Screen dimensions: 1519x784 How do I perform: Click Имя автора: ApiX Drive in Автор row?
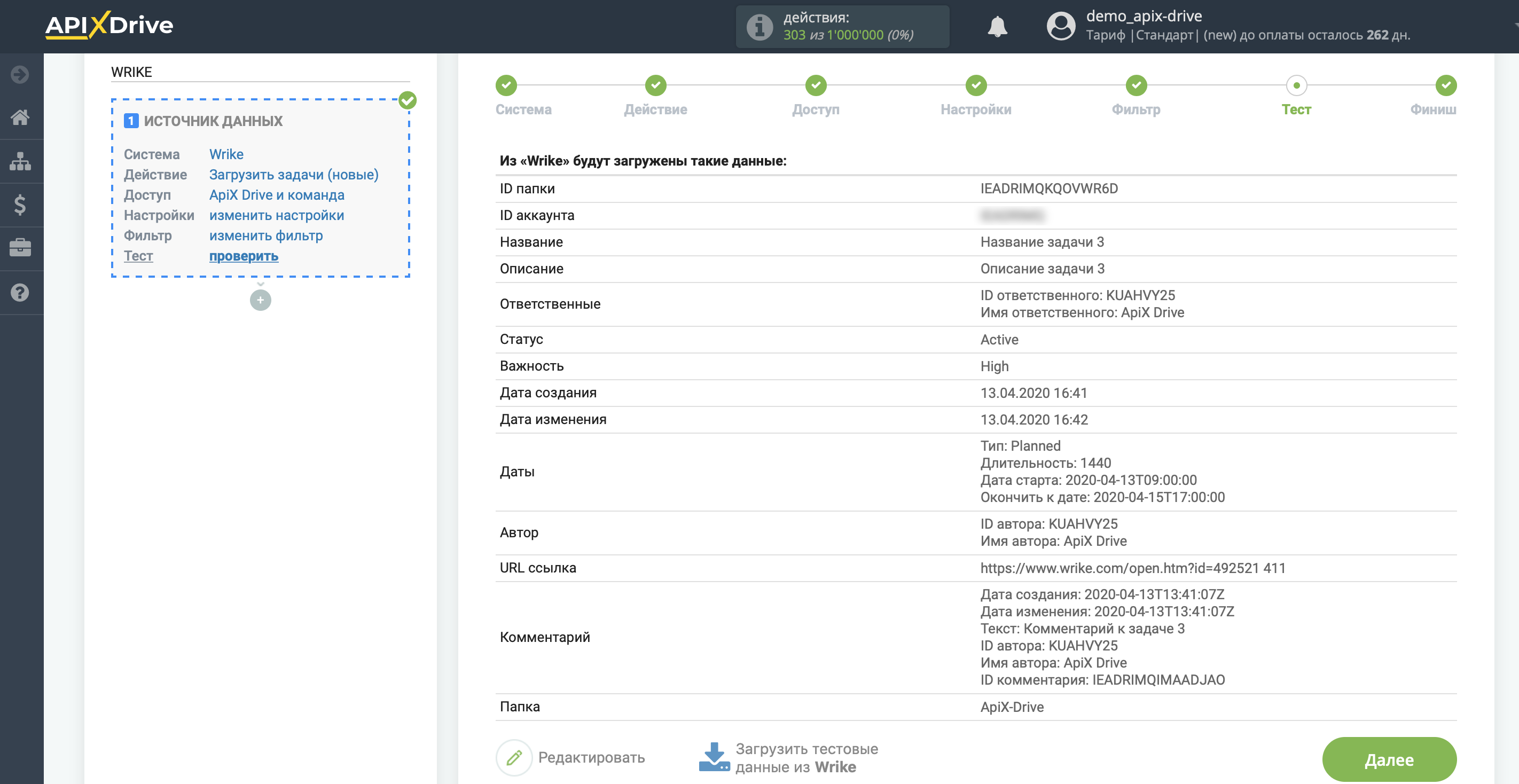point(1053,541)
